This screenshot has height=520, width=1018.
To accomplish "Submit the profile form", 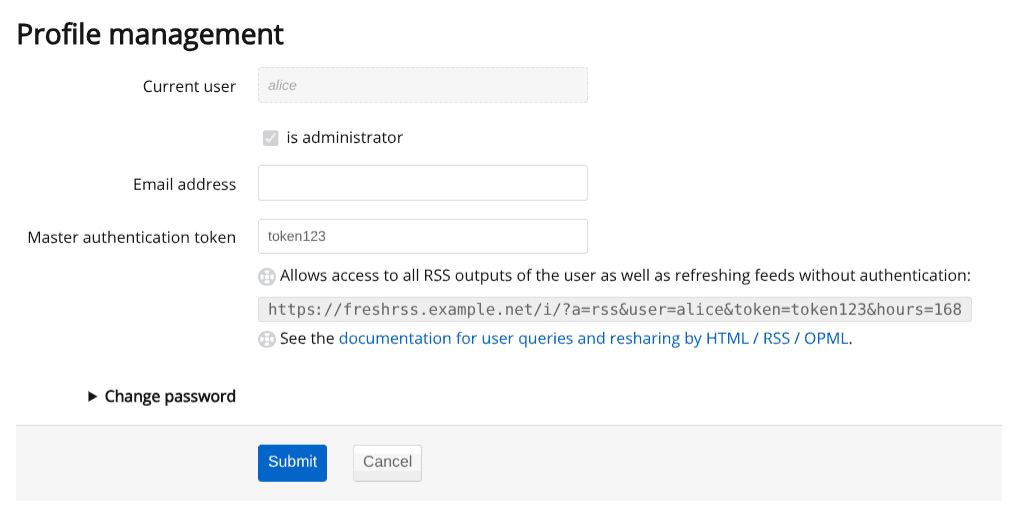I will (292, 462).
